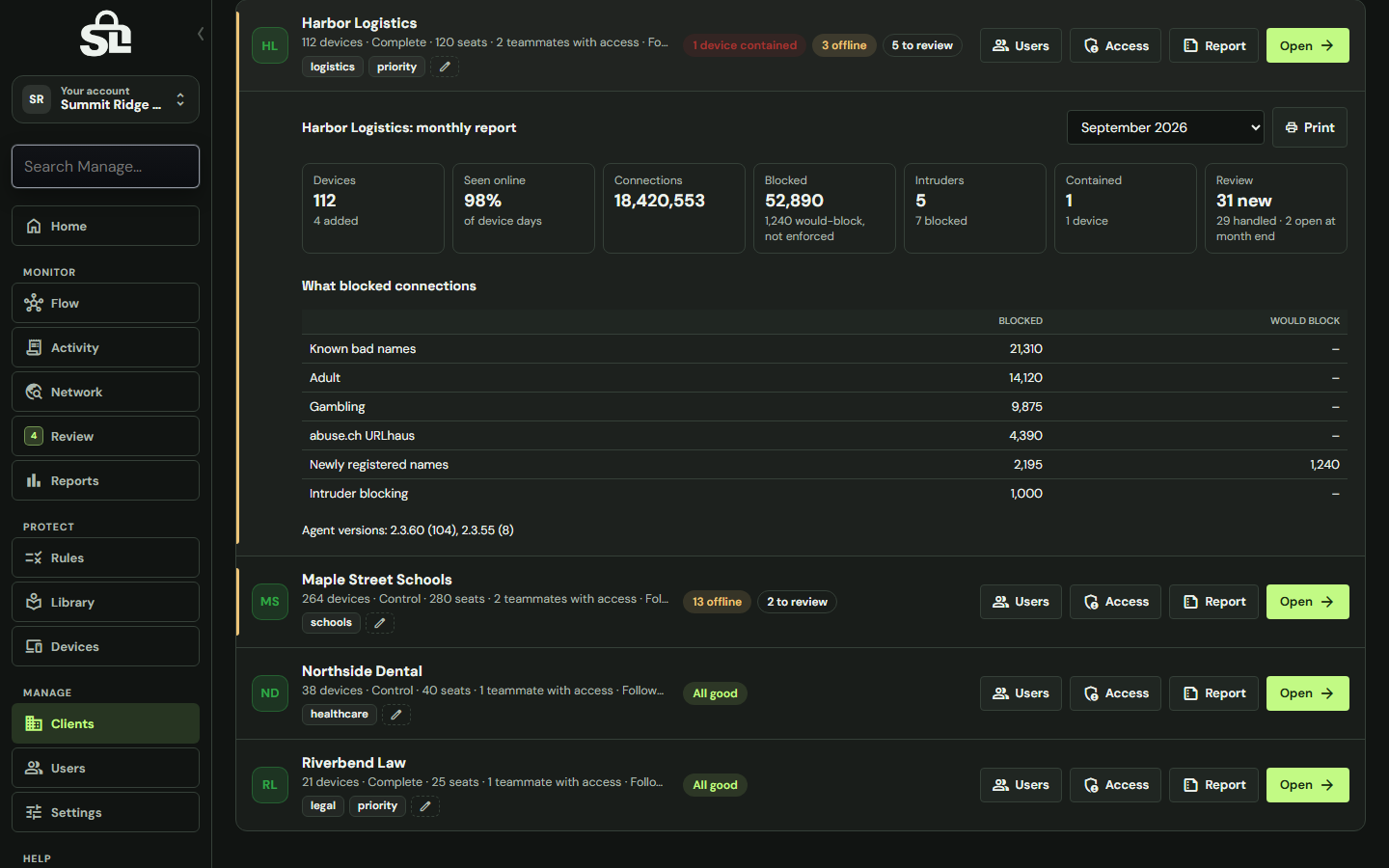Click the Harbor Logistics HL avatar

(270, 45)
